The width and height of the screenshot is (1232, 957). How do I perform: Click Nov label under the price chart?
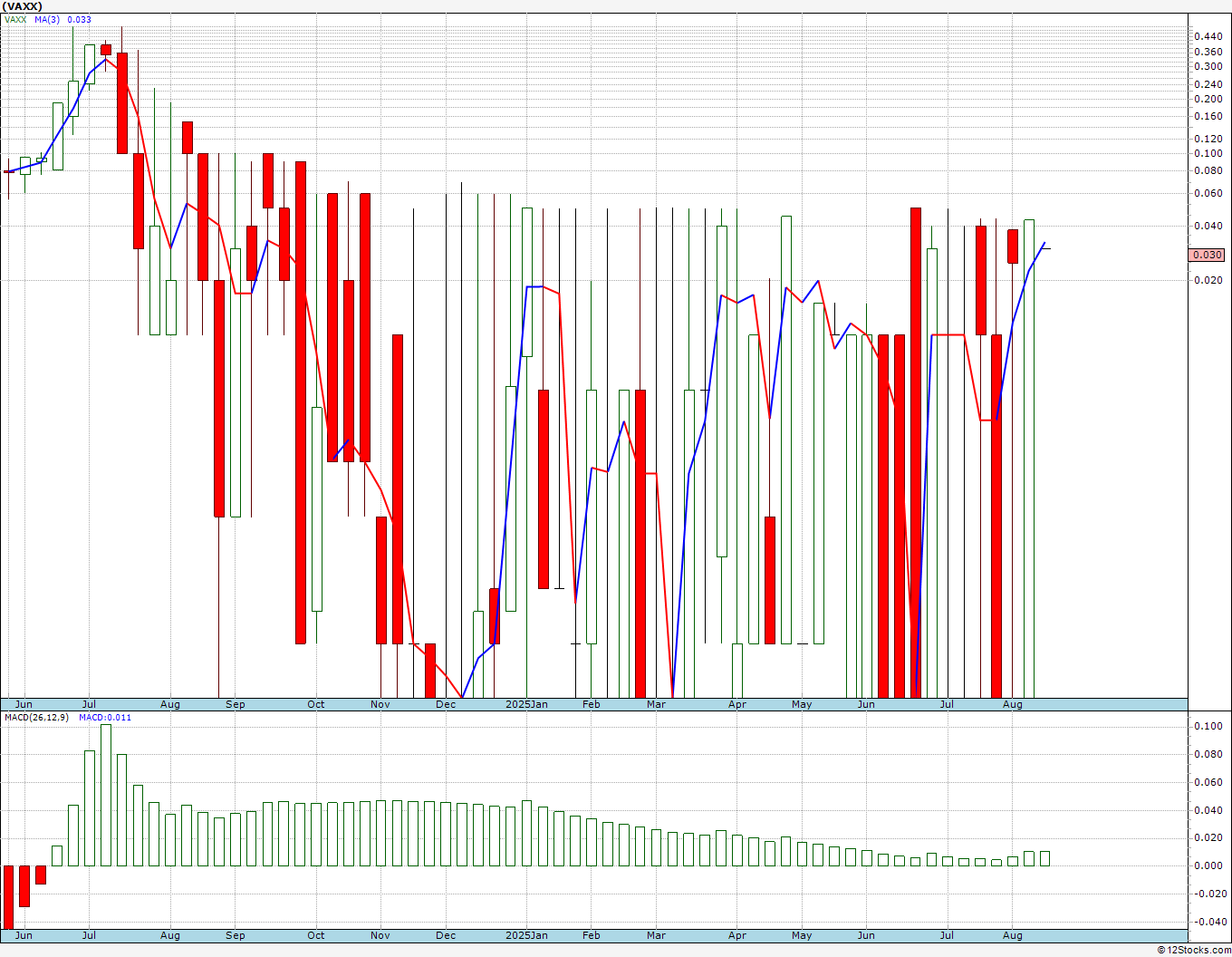(x=380, y=704)
